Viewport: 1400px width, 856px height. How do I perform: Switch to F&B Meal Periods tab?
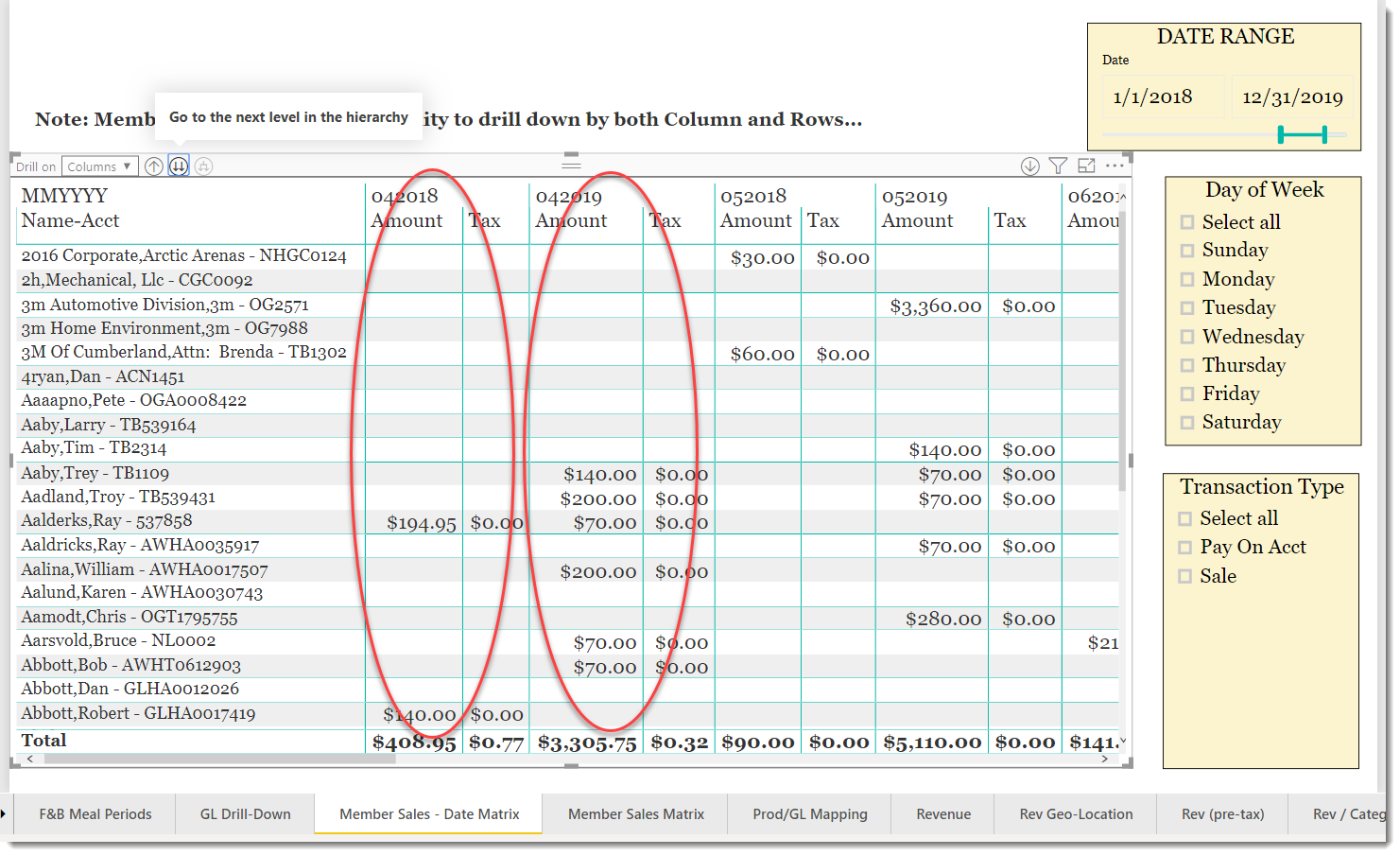coord(95,814)
